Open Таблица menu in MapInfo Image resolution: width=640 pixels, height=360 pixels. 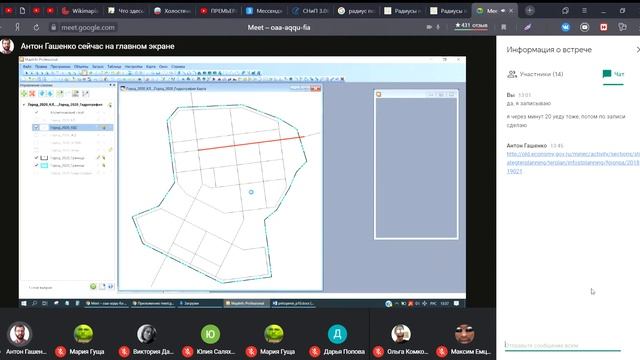(x=114, y=67)
